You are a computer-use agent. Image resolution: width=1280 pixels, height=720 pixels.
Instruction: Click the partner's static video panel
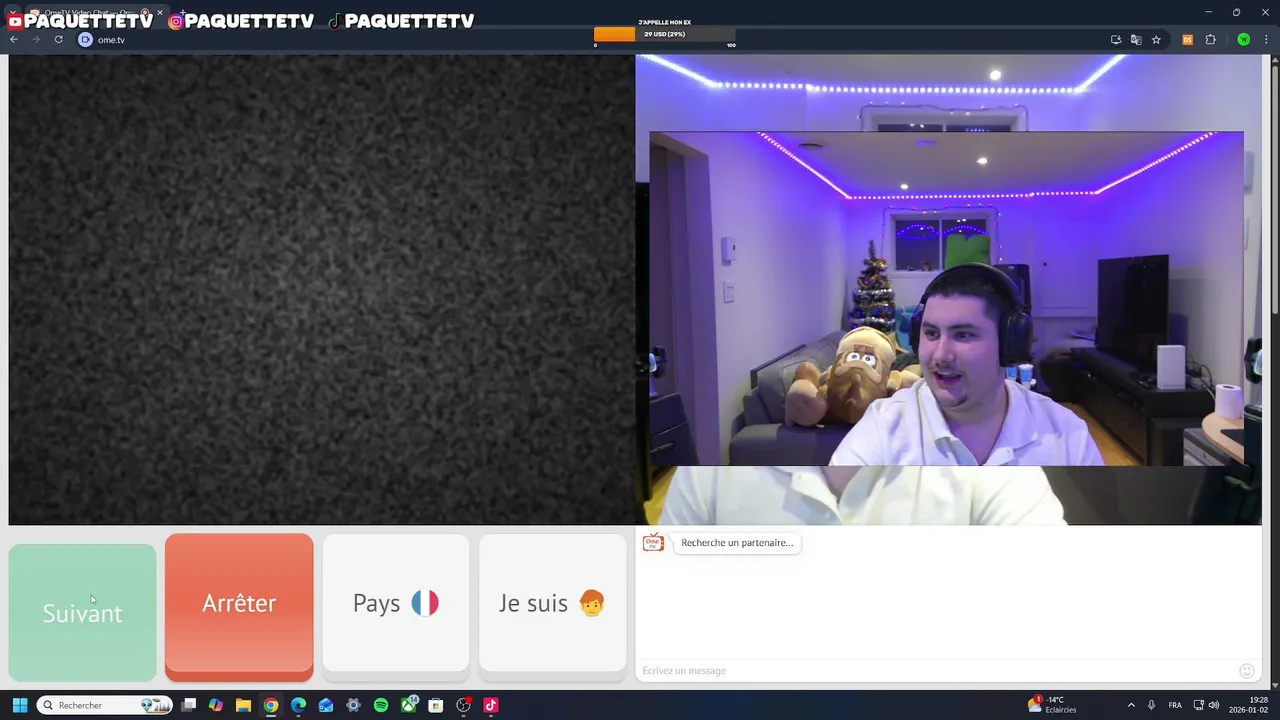pyautogui.click(x=321, y=290)
